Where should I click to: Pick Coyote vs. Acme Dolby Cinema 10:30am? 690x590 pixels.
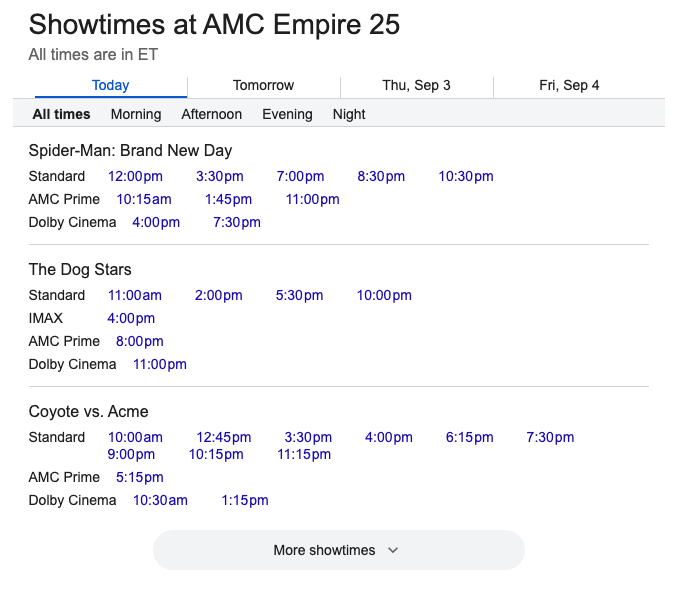pyautogui.click(x=160, y=500)
